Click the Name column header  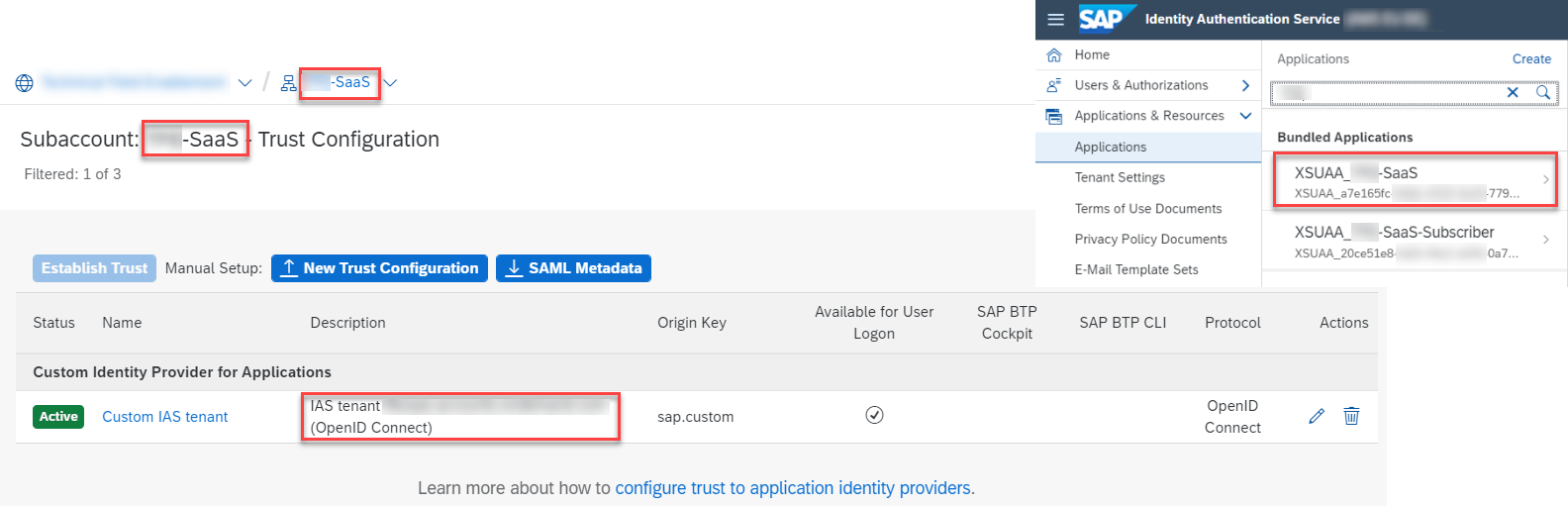(122, 323)
